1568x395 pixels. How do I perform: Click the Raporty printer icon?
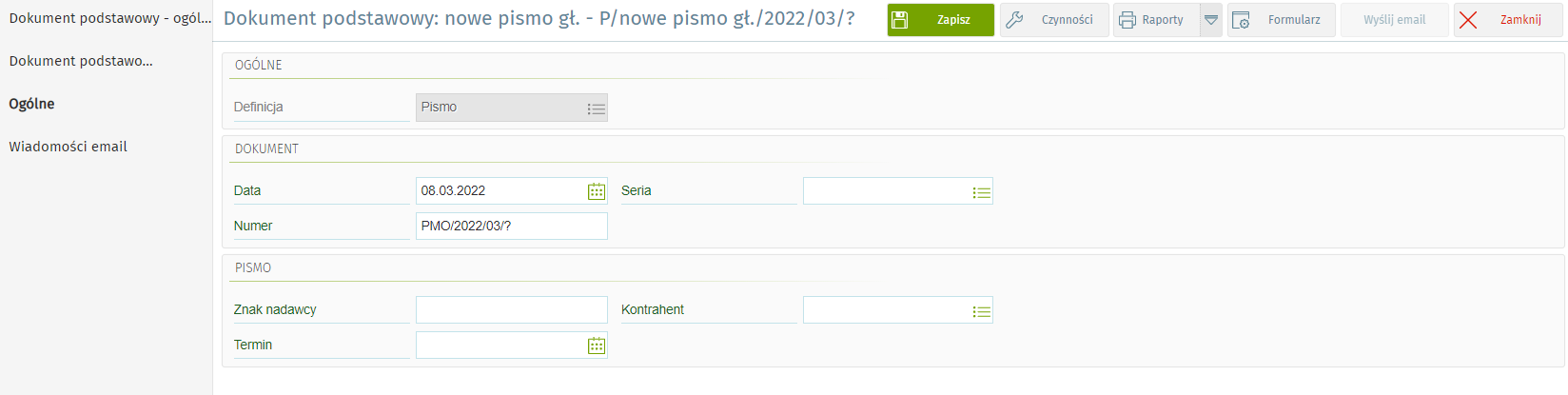click(x=1127, y=20)
